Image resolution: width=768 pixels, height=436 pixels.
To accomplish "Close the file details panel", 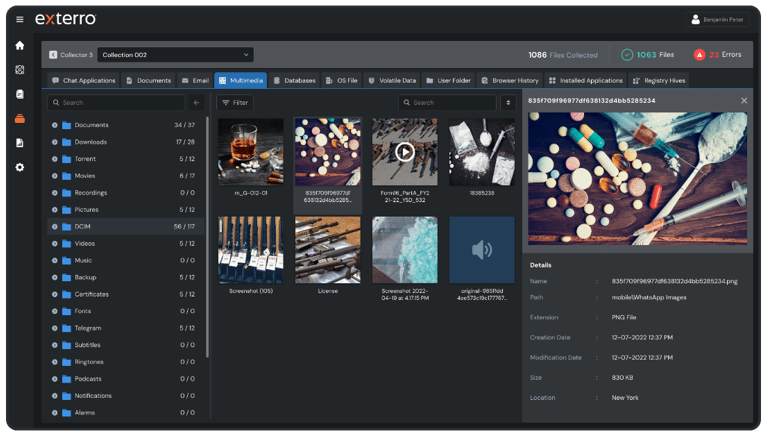I will pyautogui.click(x=744, y=100).
